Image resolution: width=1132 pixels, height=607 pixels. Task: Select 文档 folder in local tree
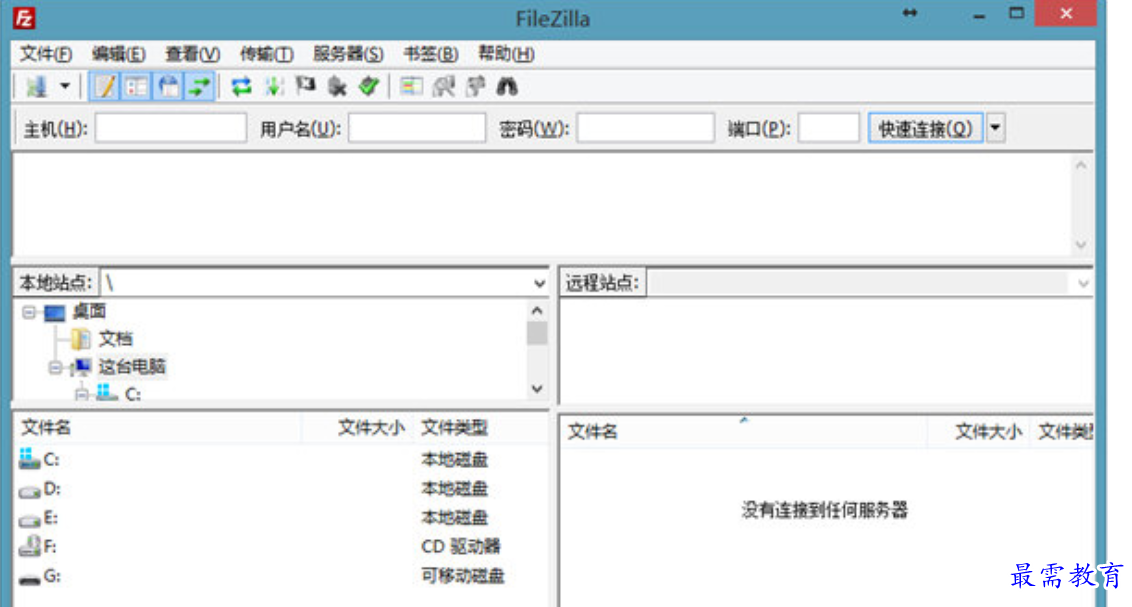pyautogui.click(x=116, y=339)
